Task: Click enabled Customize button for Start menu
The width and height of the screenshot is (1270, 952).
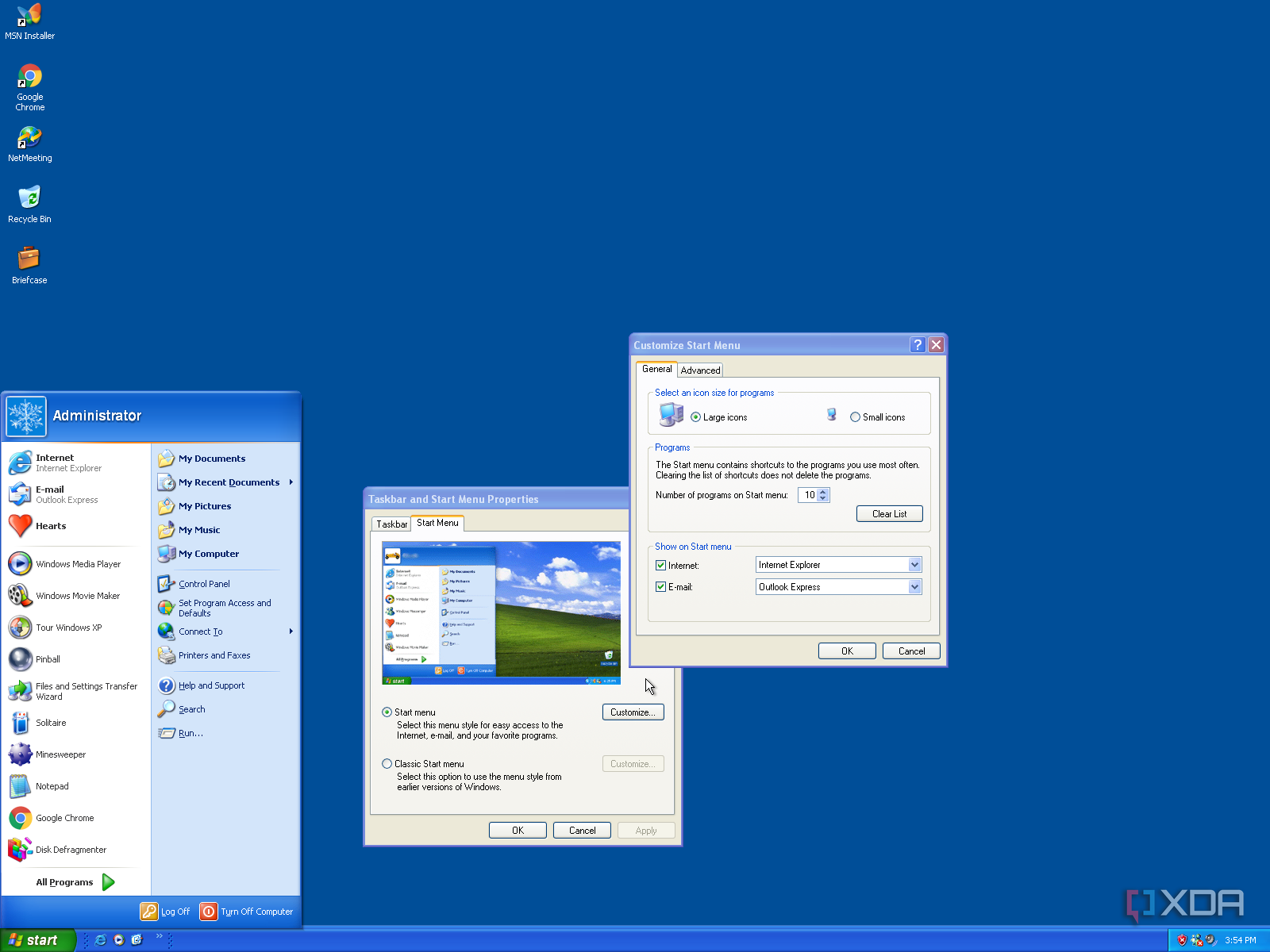Action: (633, 712)
